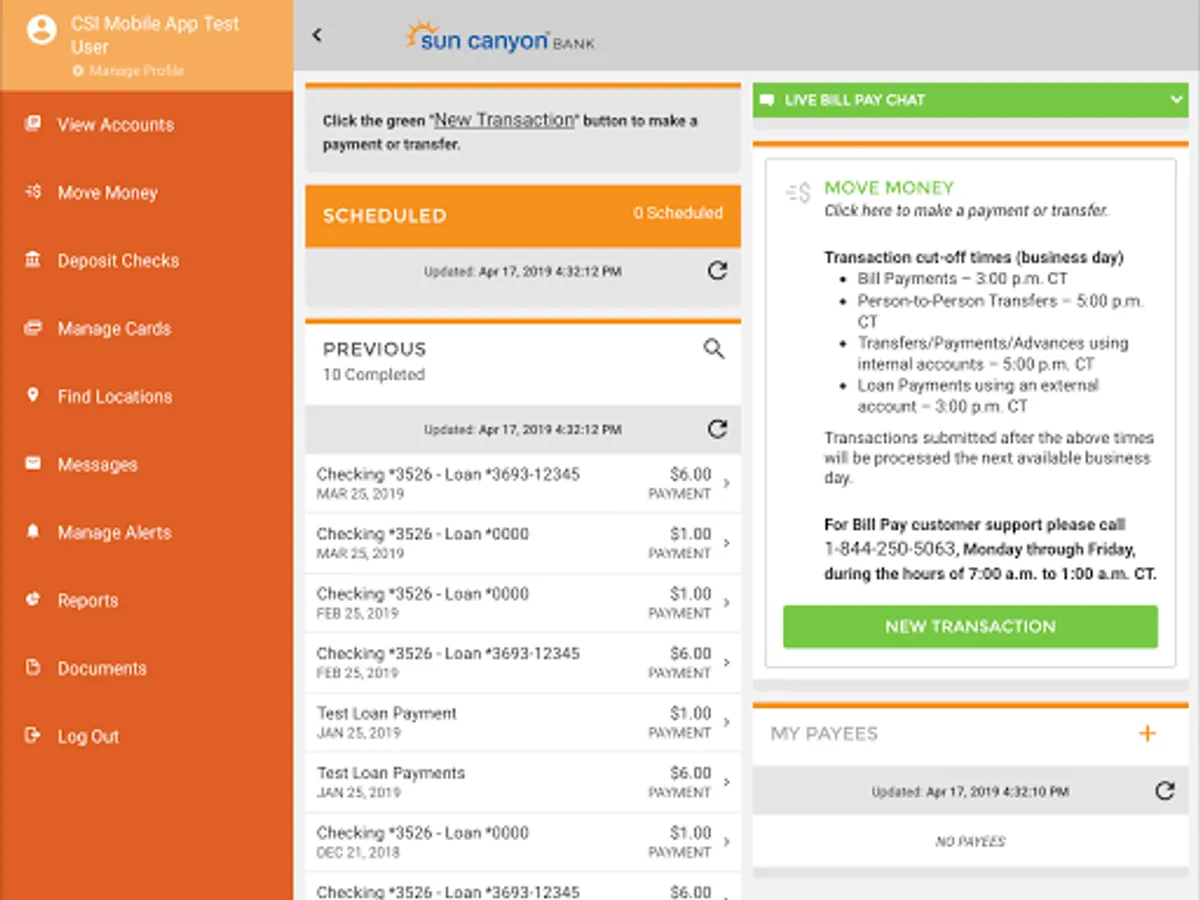Viewport: 1200px width, 900px height.
Task: Click the Manage Cards icon
Action: click(x=33, y=328)
